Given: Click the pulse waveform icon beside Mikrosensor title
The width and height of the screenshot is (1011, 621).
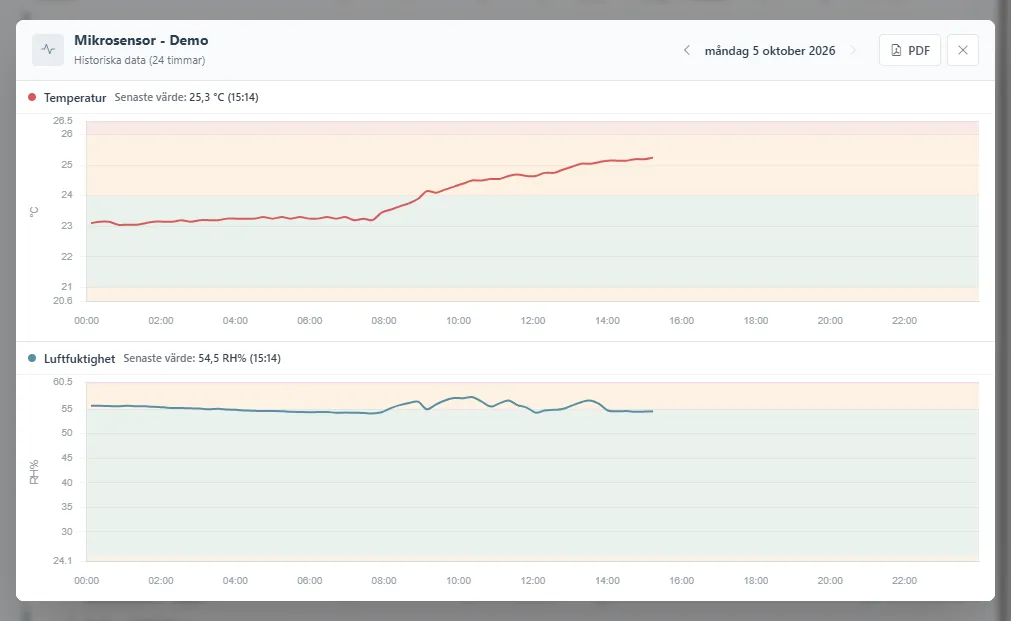Looking at the screenshot, I should tap(48, 50).
